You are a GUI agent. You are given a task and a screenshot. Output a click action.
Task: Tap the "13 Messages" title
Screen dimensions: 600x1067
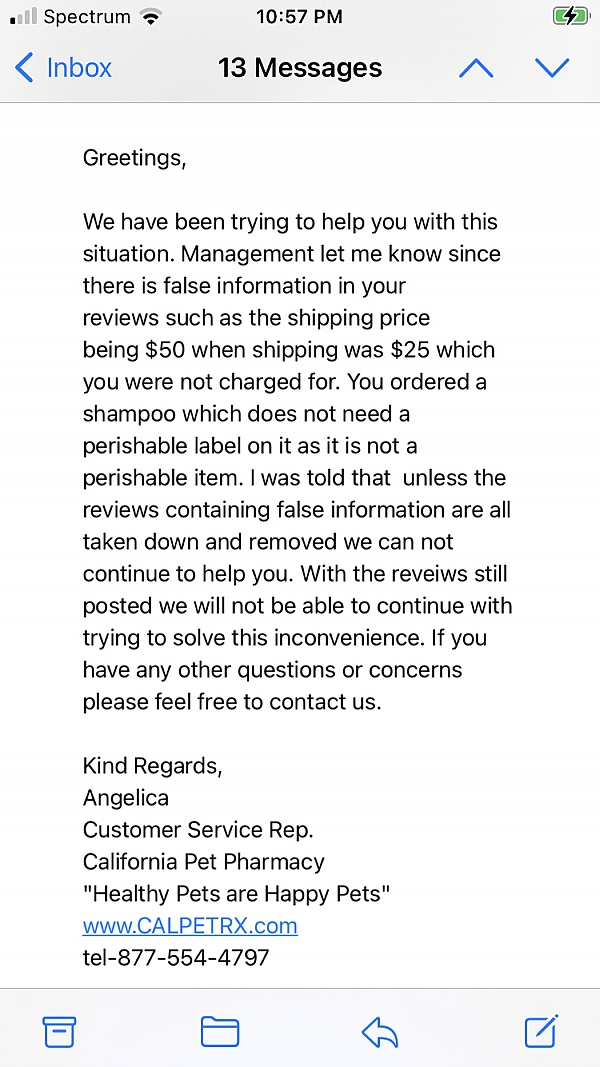[300, 68]
